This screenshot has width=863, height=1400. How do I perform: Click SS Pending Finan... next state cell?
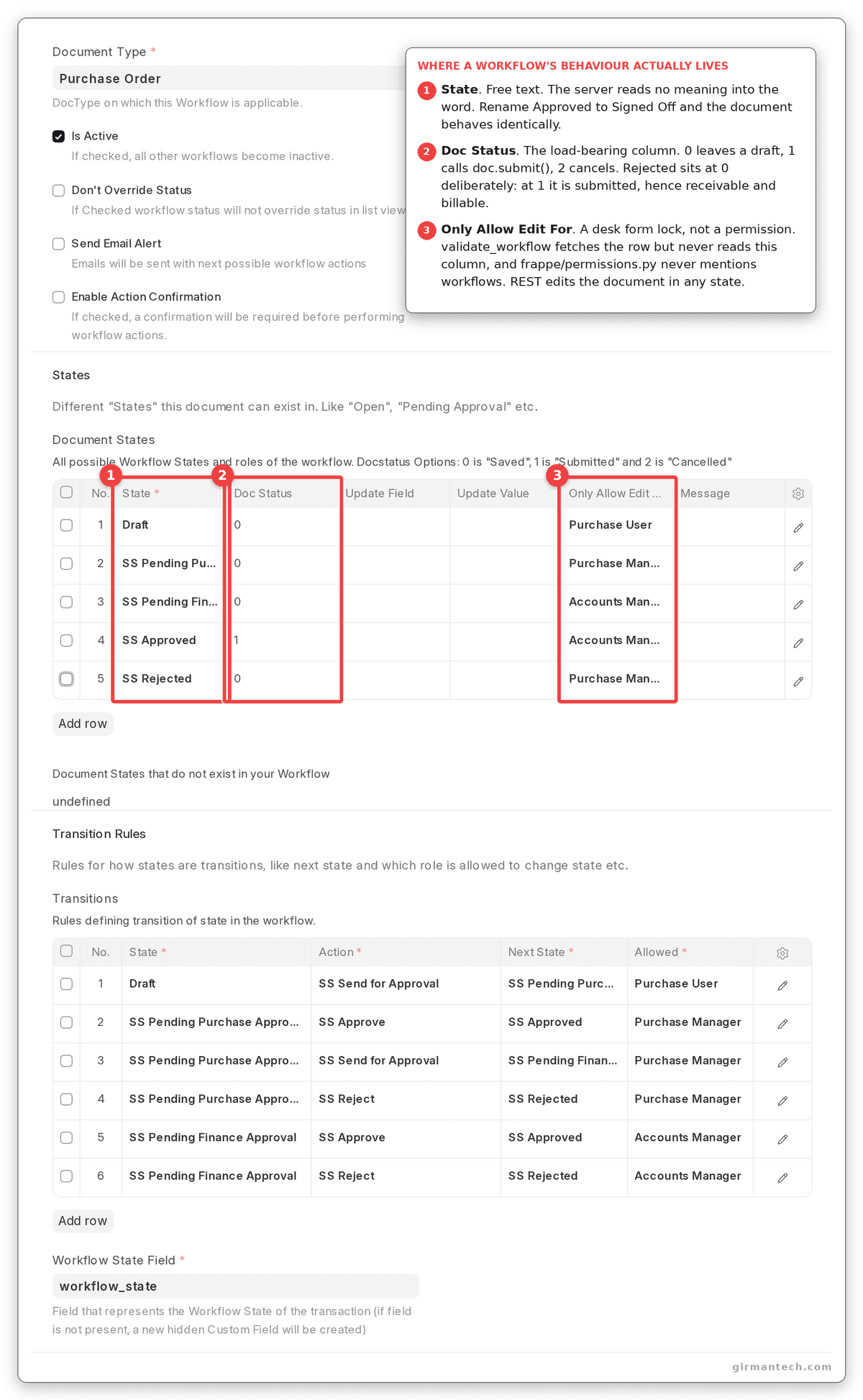562,1060
